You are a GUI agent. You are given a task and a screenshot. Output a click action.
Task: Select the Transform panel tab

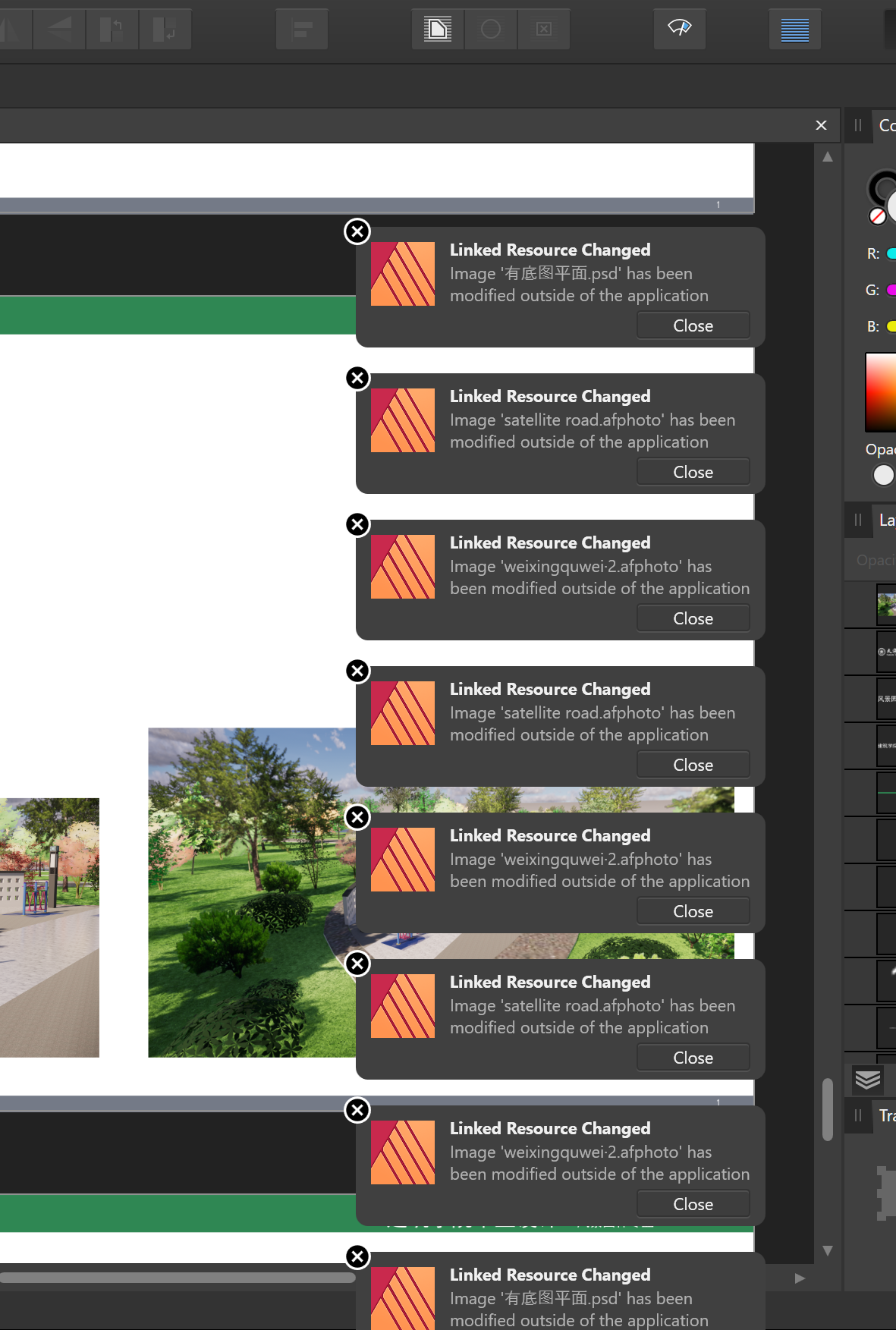886,1116
